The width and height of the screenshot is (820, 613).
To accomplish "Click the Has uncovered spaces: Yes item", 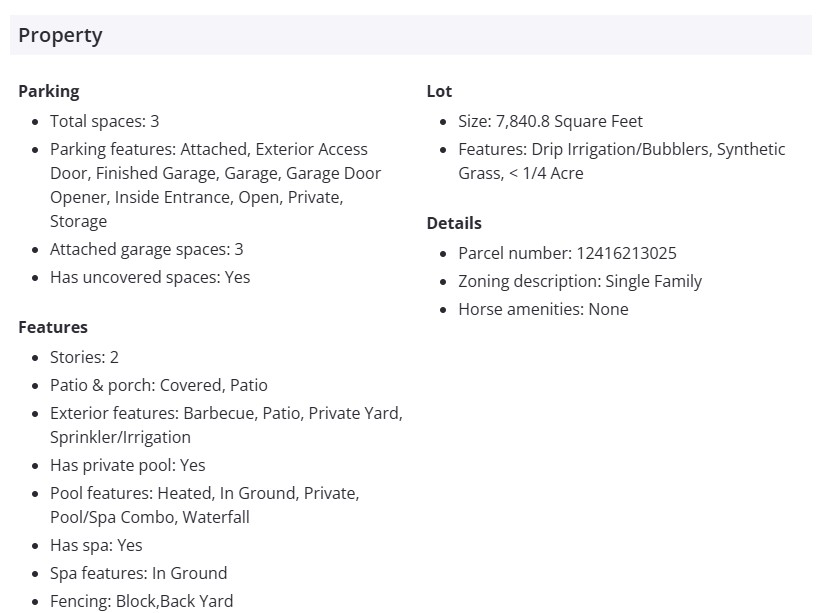I will tap(150, 277).
